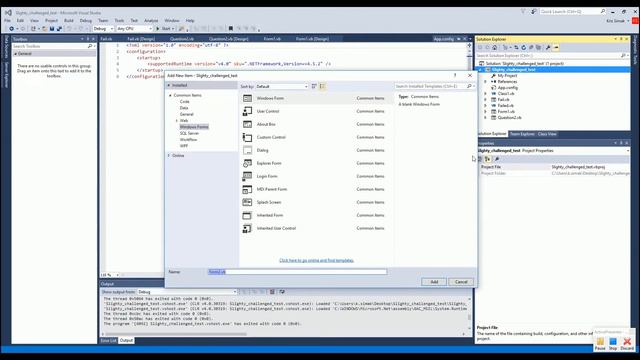Open the Build menu
Screen dimensions: 640x360
(x=69, y=20)
